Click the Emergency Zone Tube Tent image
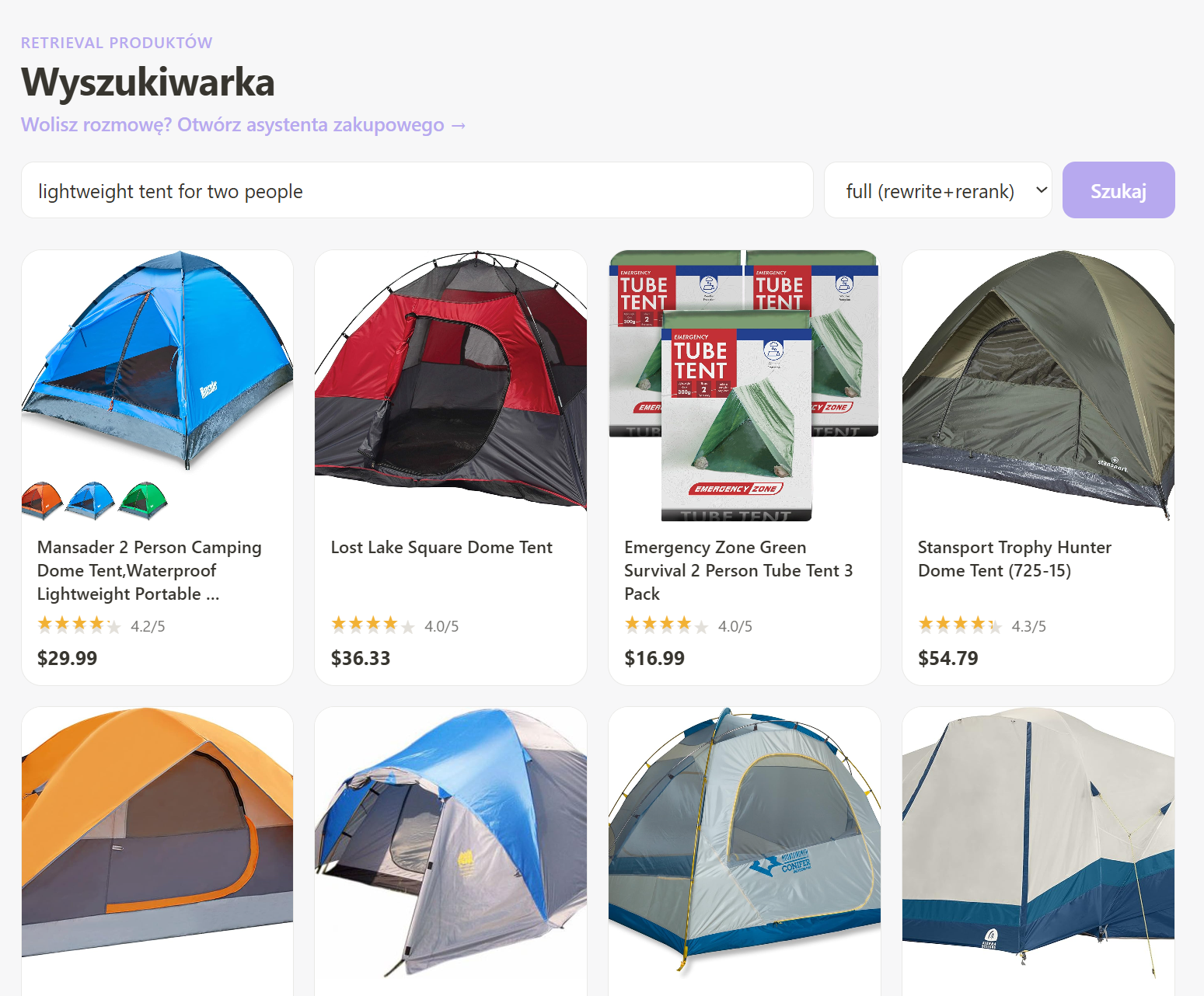The image size is (1204, 996). click(x=745, y=385)
